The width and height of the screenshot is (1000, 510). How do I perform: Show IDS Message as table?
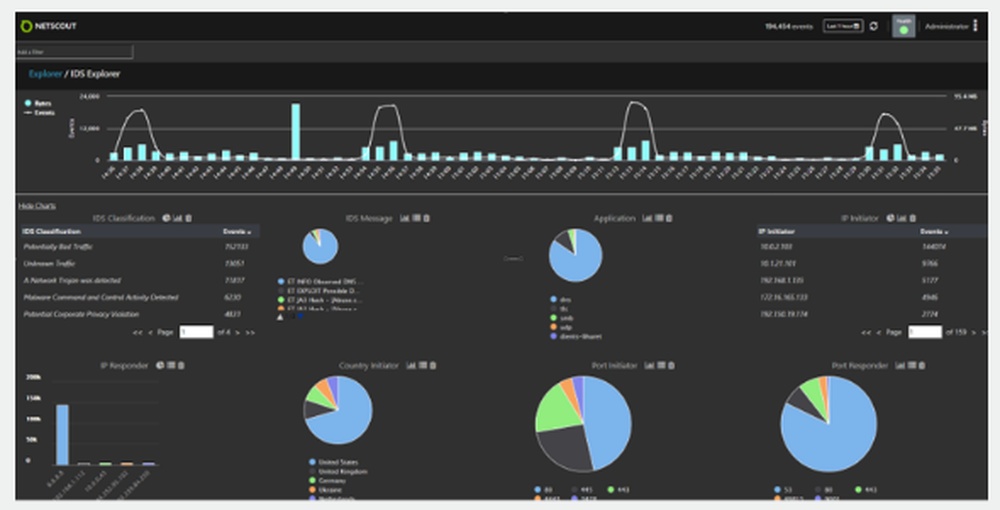click(x=416, y=218)
